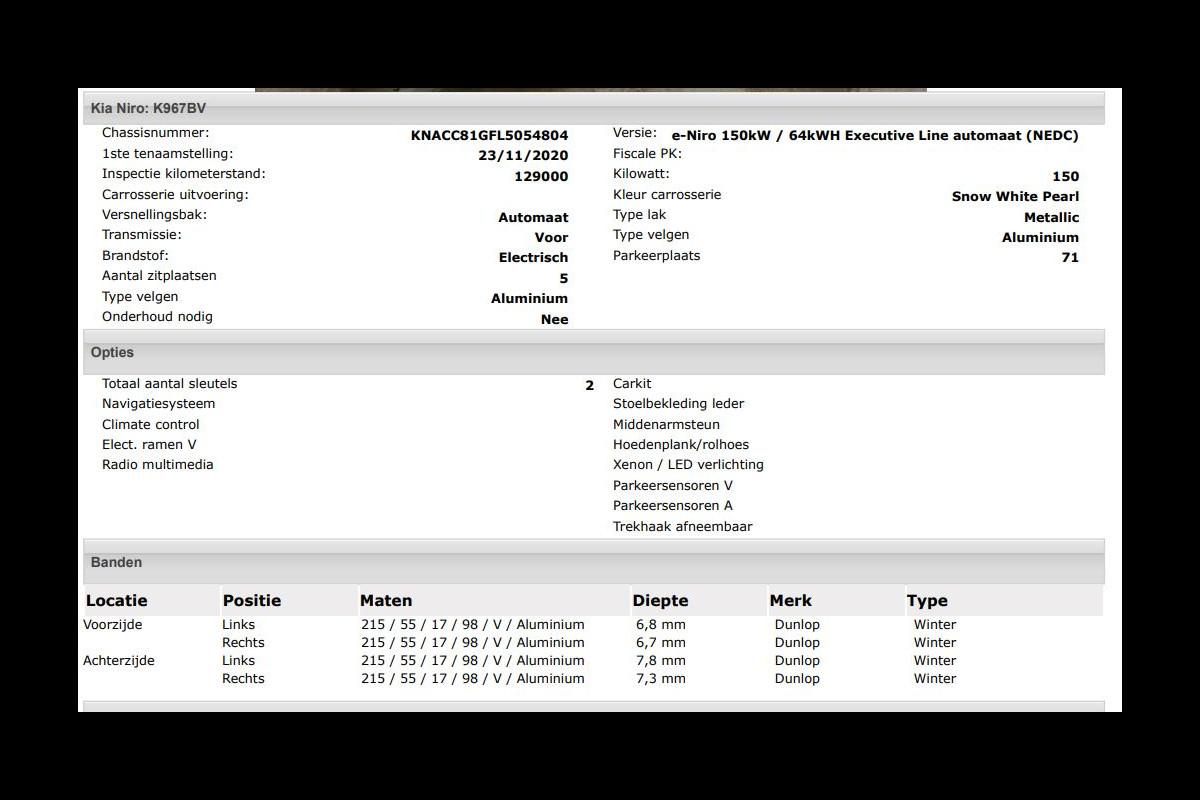Click the mileage value 129000
Screen dimensions: 1200x800
541,176
